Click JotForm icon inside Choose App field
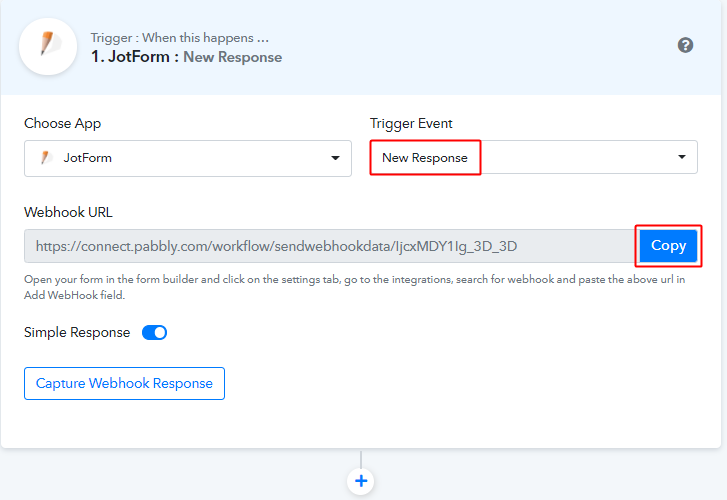Image resolution: width=727 pixels, height=500 pixels. (46, 158)
